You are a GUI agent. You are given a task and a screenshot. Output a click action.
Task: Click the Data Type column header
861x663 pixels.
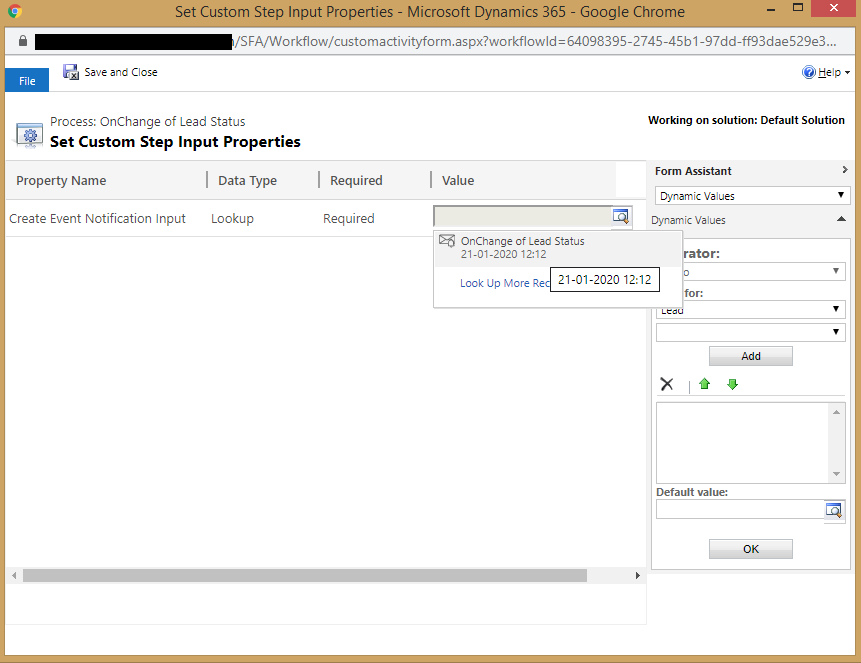(x=248, y=180)
